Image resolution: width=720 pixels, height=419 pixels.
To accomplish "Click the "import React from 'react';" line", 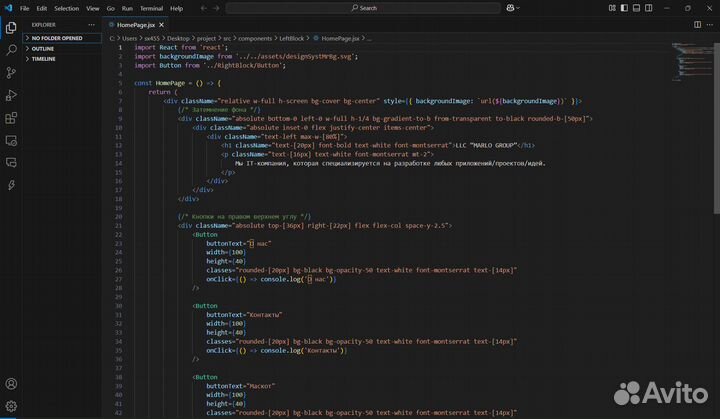I will click(x=181, y=47).
